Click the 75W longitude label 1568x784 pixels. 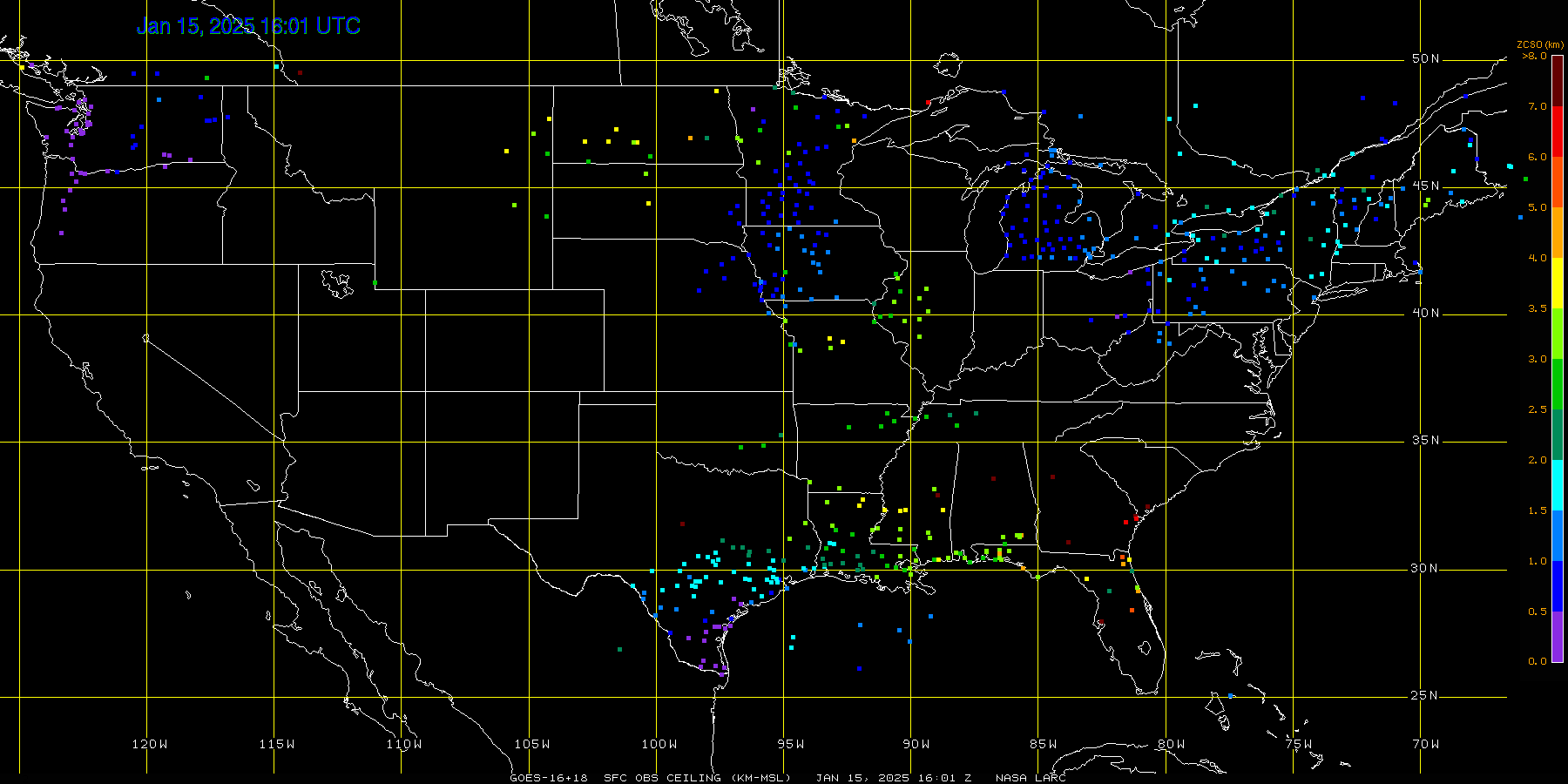(1299, 744)
